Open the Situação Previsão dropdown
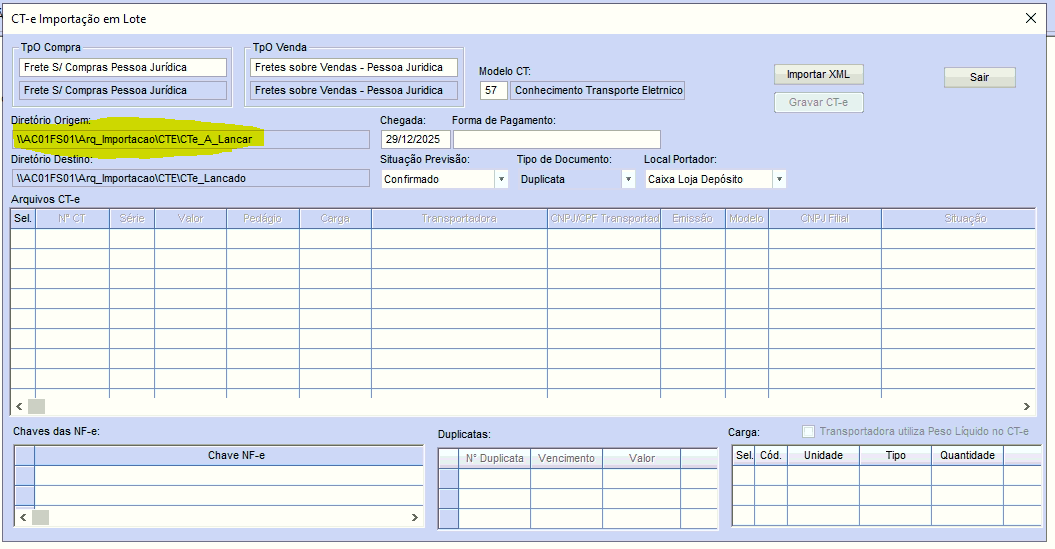The image size is (1055, 549). (501, 179)
